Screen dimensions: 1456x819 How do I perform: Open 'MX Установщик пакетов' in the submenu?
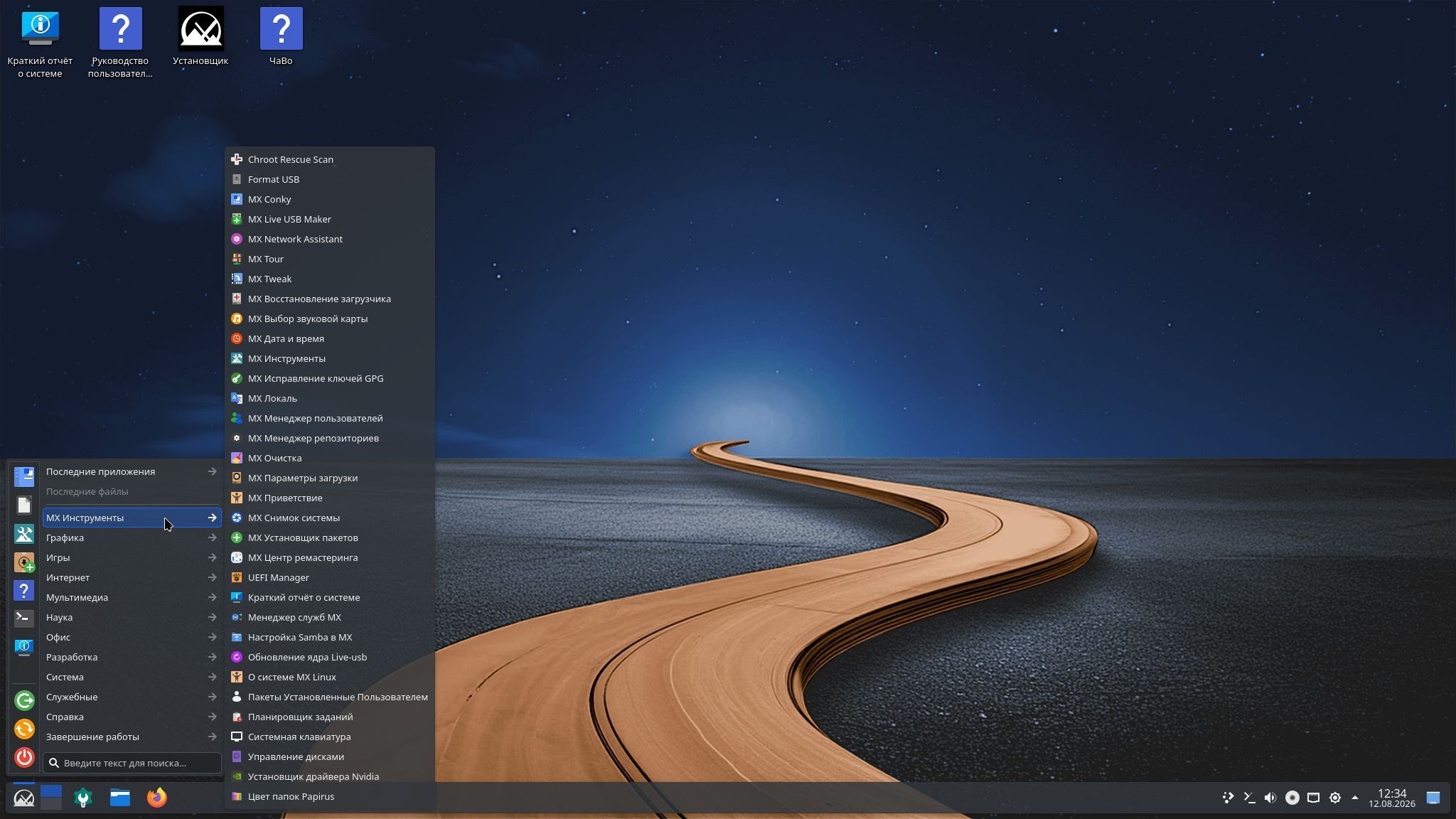click(330, 537)
